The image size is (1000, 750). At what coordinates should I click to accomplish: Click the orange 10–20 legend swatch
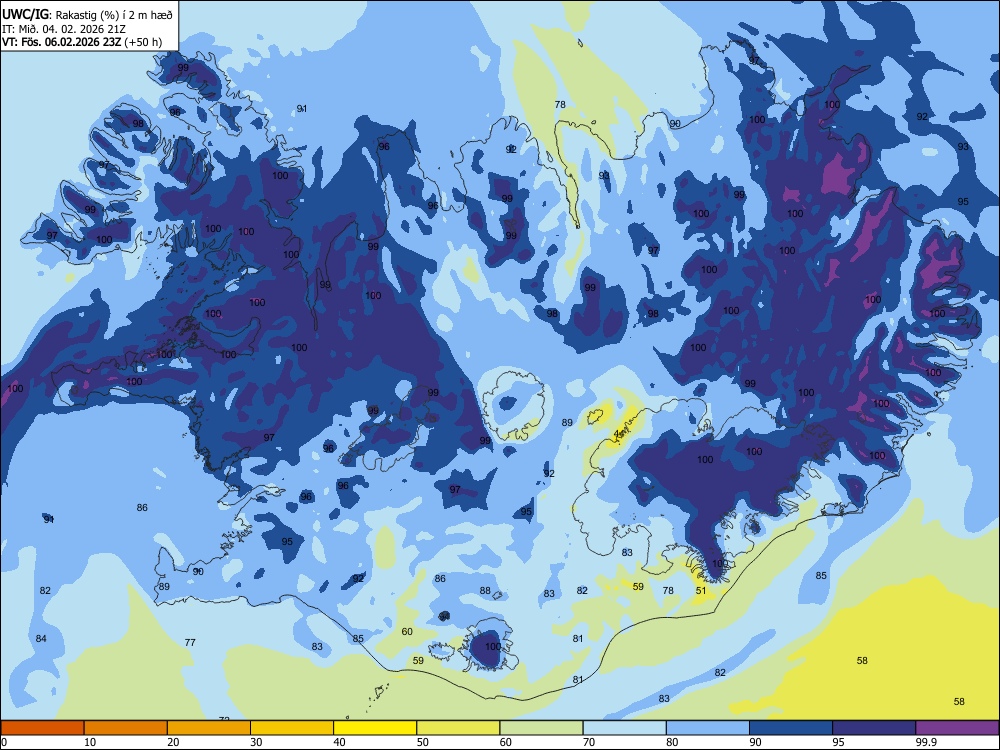126,728
